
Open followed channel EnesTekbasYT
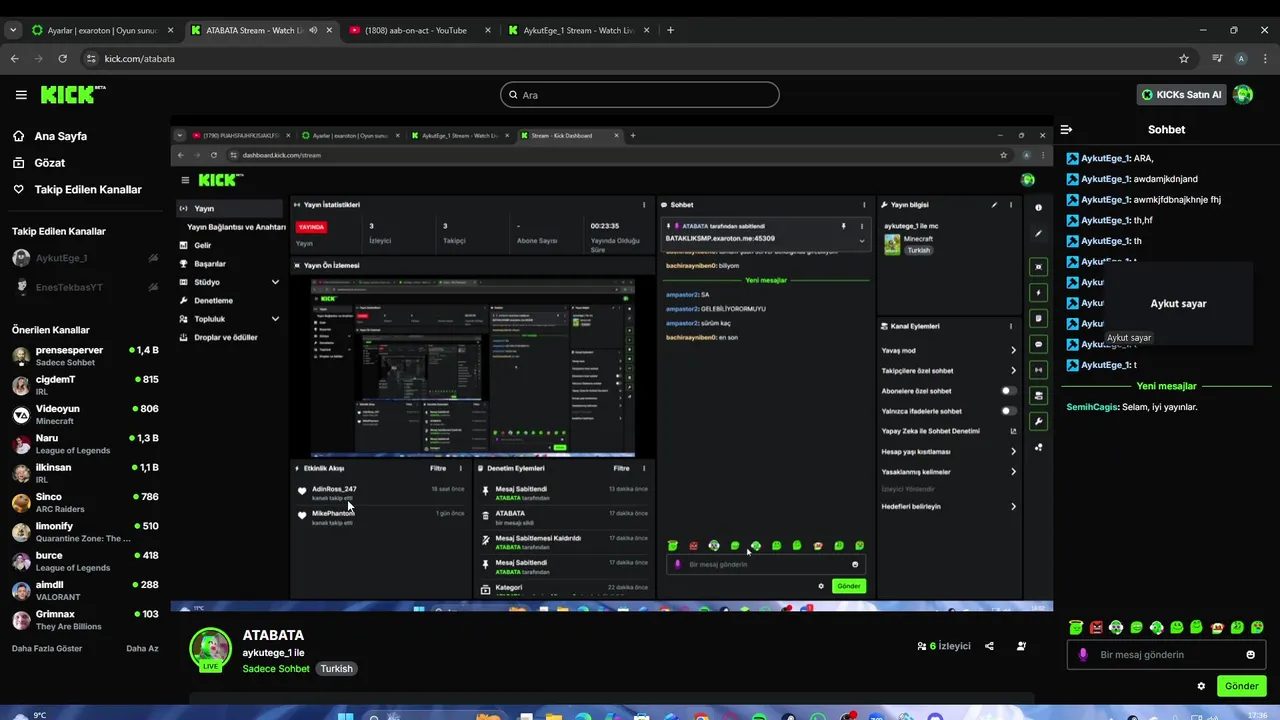pos(85,287)
